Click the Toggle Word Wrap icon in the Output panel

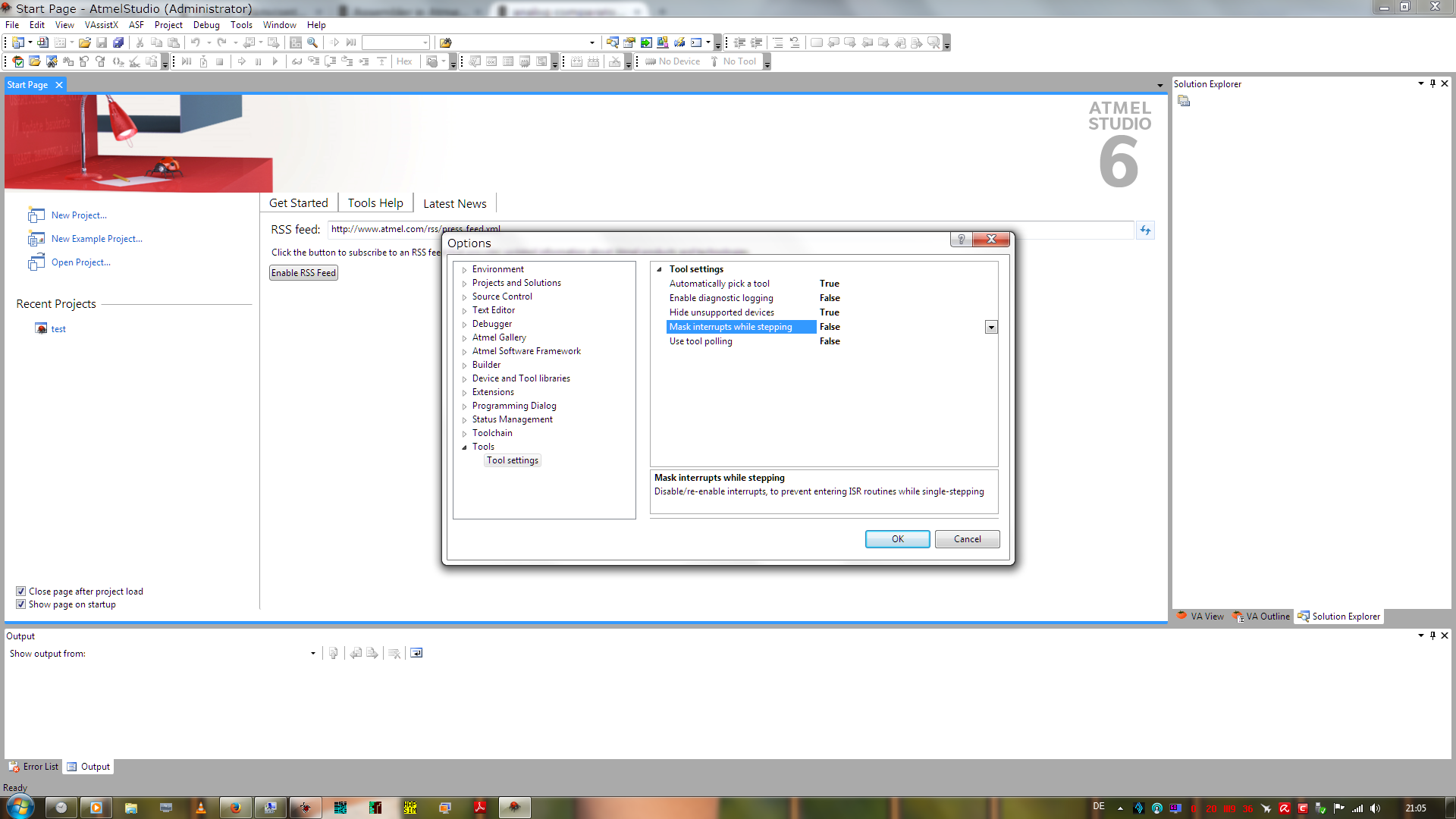(x=416, y=653)
